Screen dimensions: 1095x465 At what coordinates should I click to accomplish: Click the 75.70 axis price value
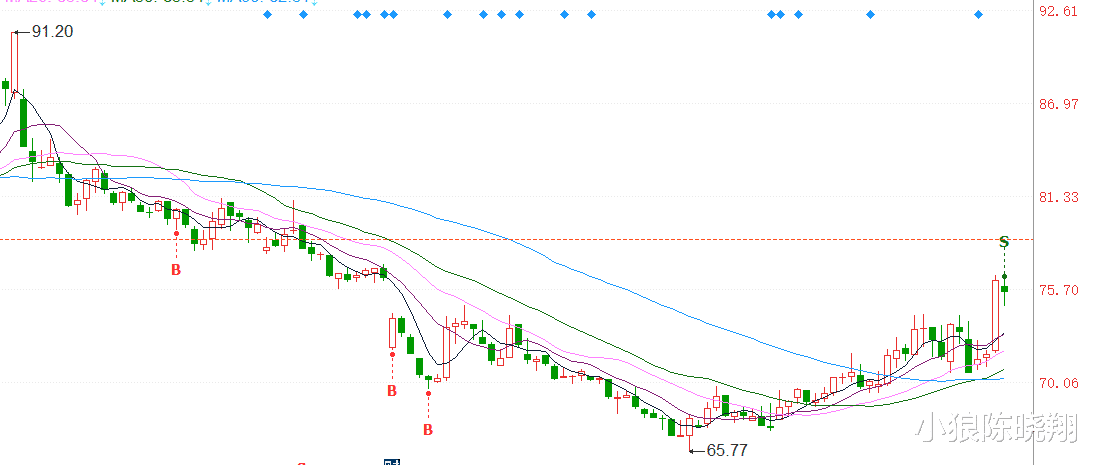[1058, 290]
